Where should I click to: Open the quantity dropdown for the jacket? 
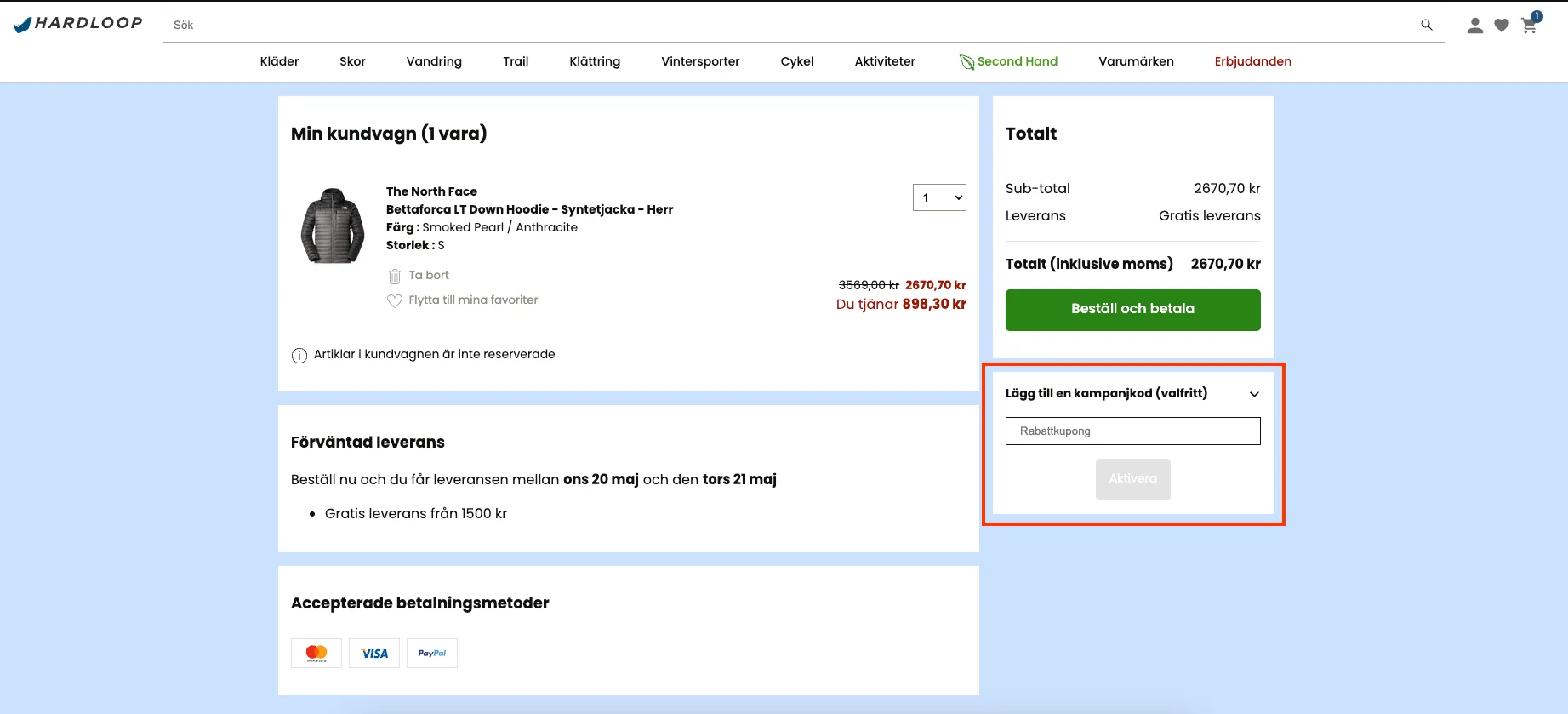coord(939,197)
